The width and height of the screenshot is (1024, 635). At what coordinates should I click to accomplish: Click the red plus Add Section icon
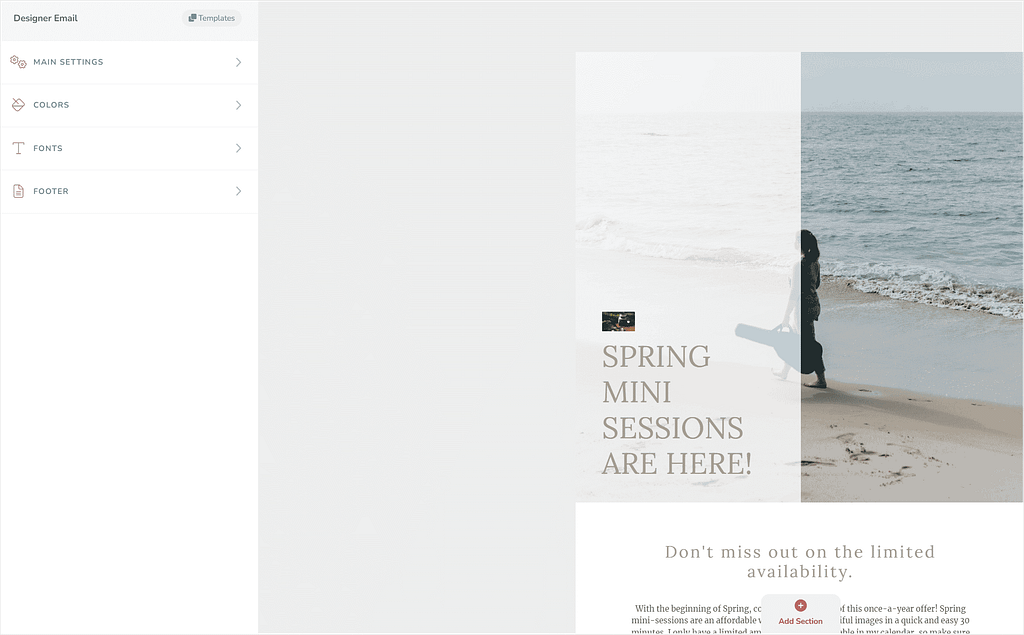(x=801, y=606)
